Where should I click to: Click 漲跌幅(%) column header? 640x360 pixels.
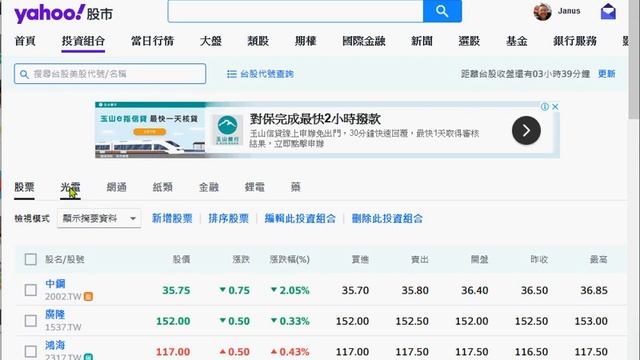[289, 259]
